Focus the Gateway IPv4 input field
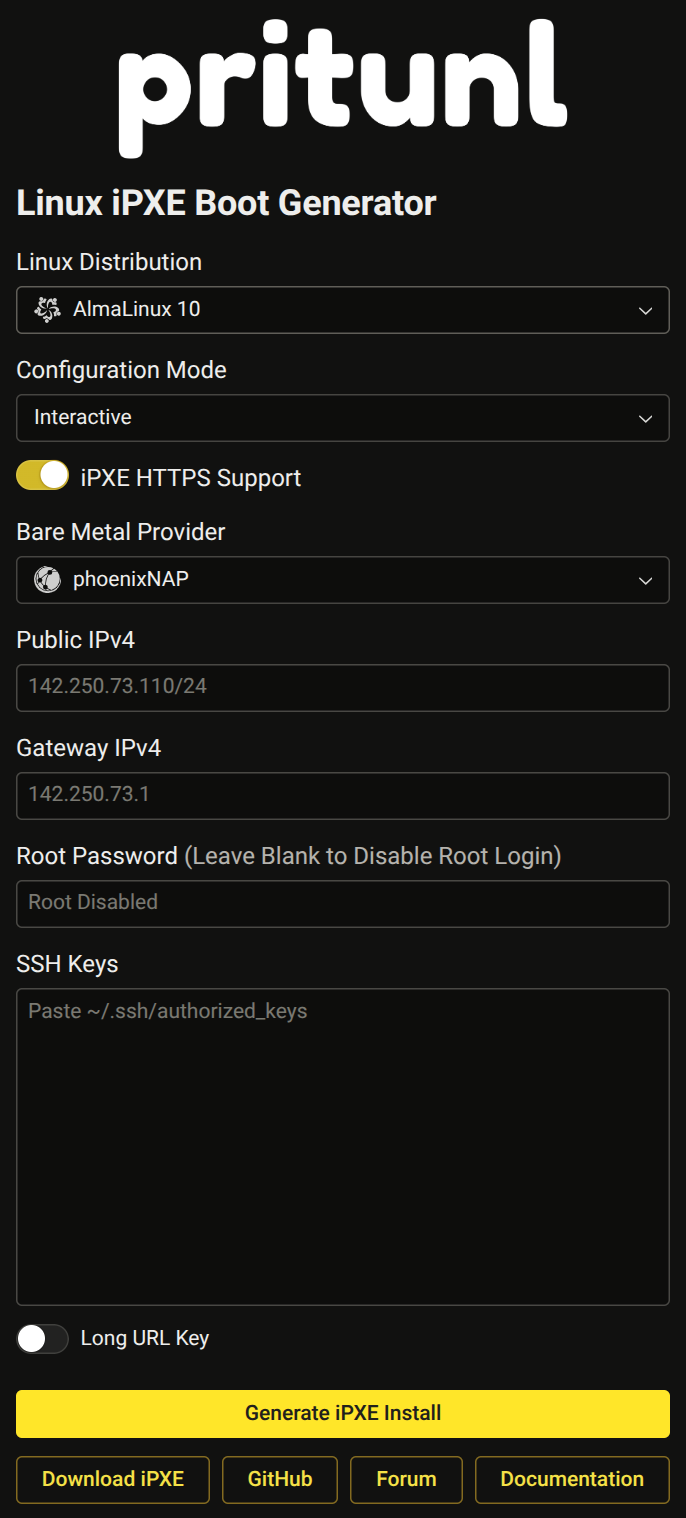The image size is (686, 1518). tap(343, 796)
